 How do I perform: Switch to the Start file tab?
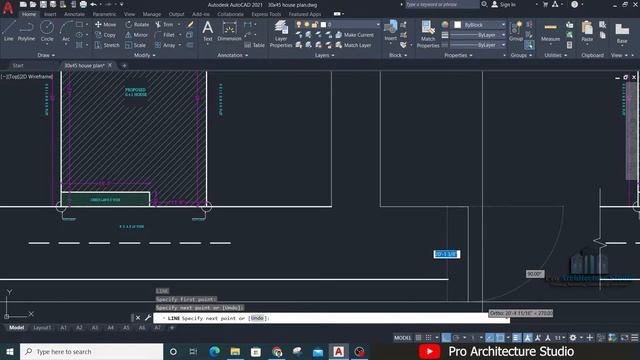18,65
